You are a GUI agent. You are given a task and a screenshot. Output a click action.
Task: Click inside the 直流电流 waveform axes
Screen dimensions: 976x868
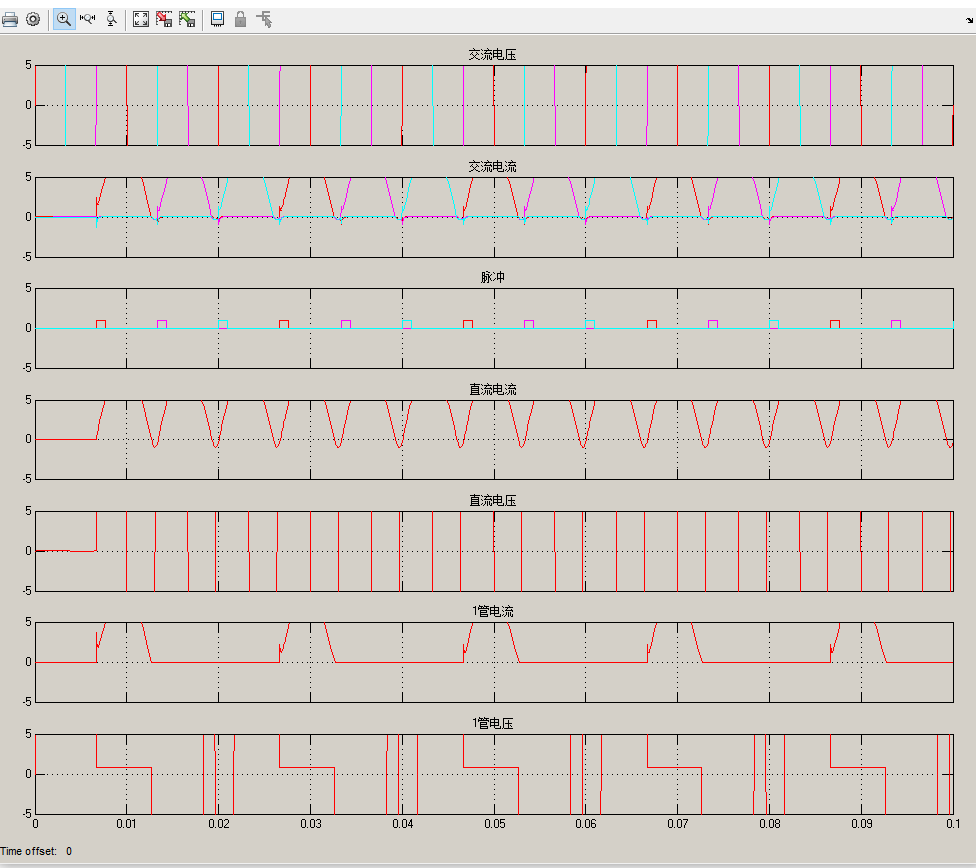tap(494, 440)
